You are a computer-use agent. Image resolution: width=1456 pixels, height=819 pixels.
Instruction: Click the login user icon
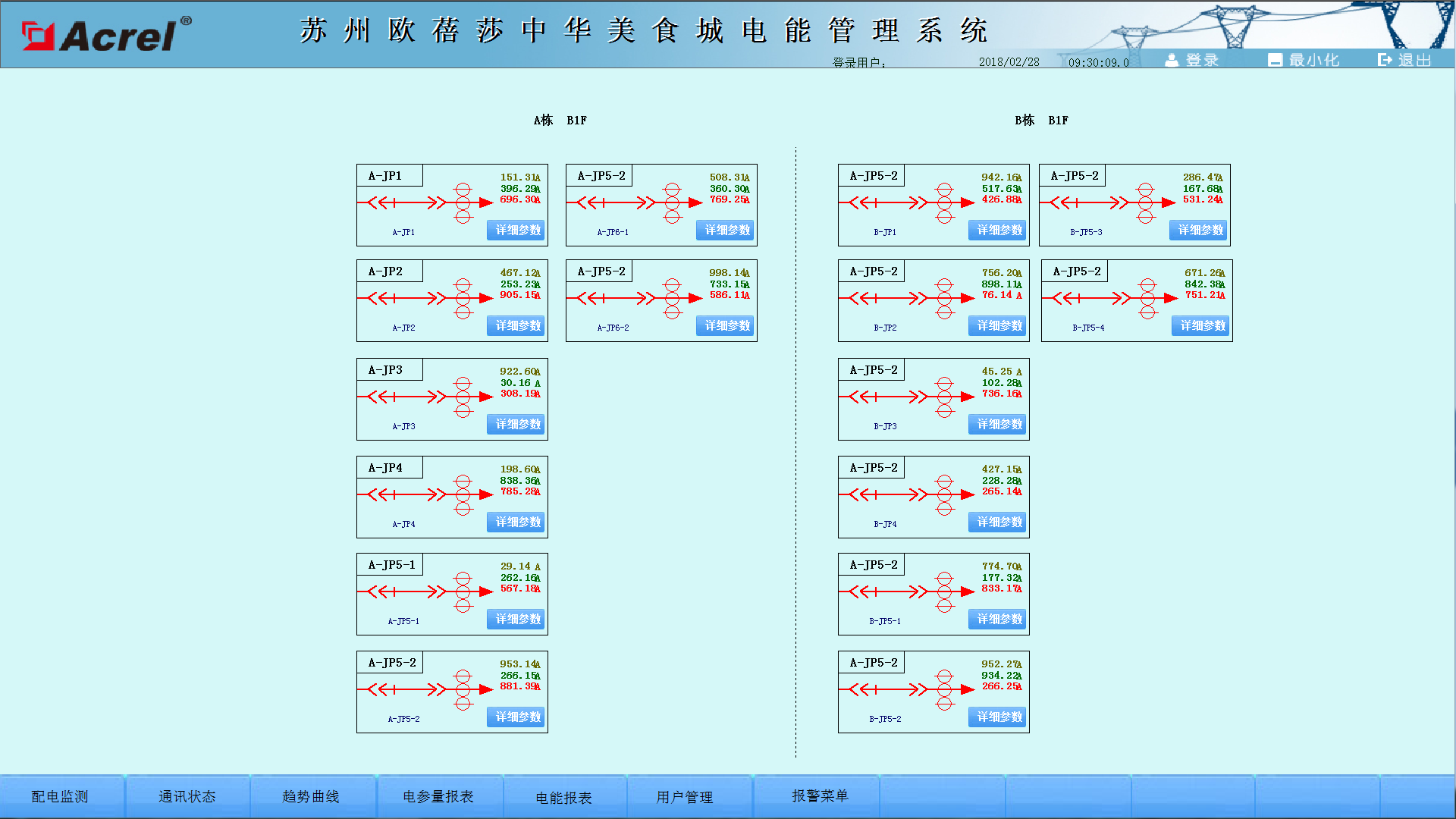point(1172,60)
